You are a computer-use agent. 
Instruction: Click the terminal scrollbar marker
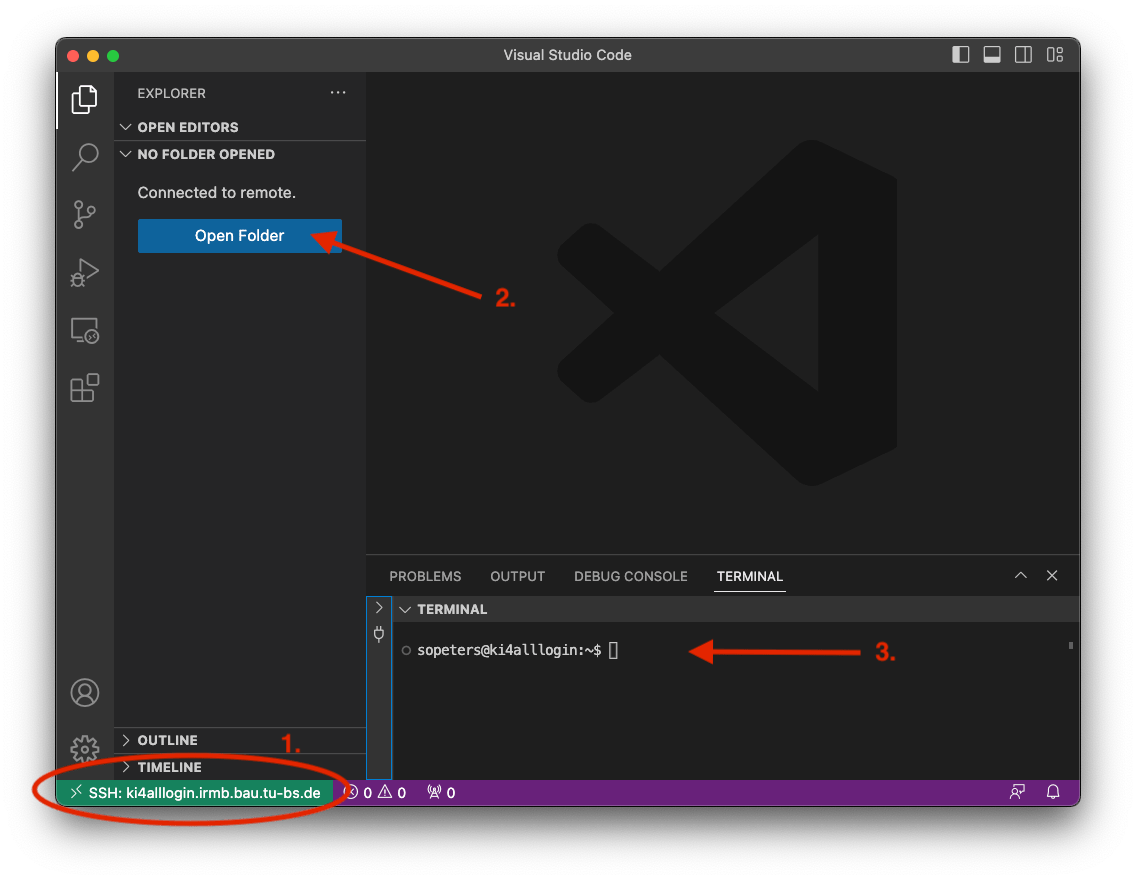1071,645
